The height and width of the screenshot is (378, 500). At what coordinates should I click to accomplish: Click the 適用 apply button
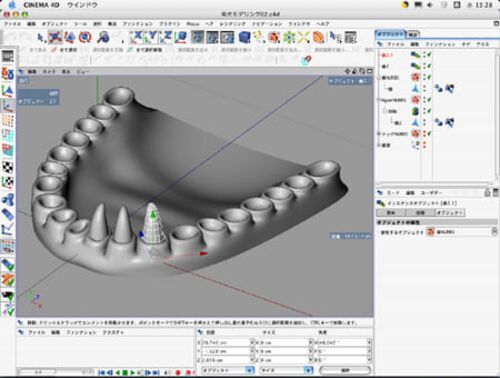coord(345,370)
